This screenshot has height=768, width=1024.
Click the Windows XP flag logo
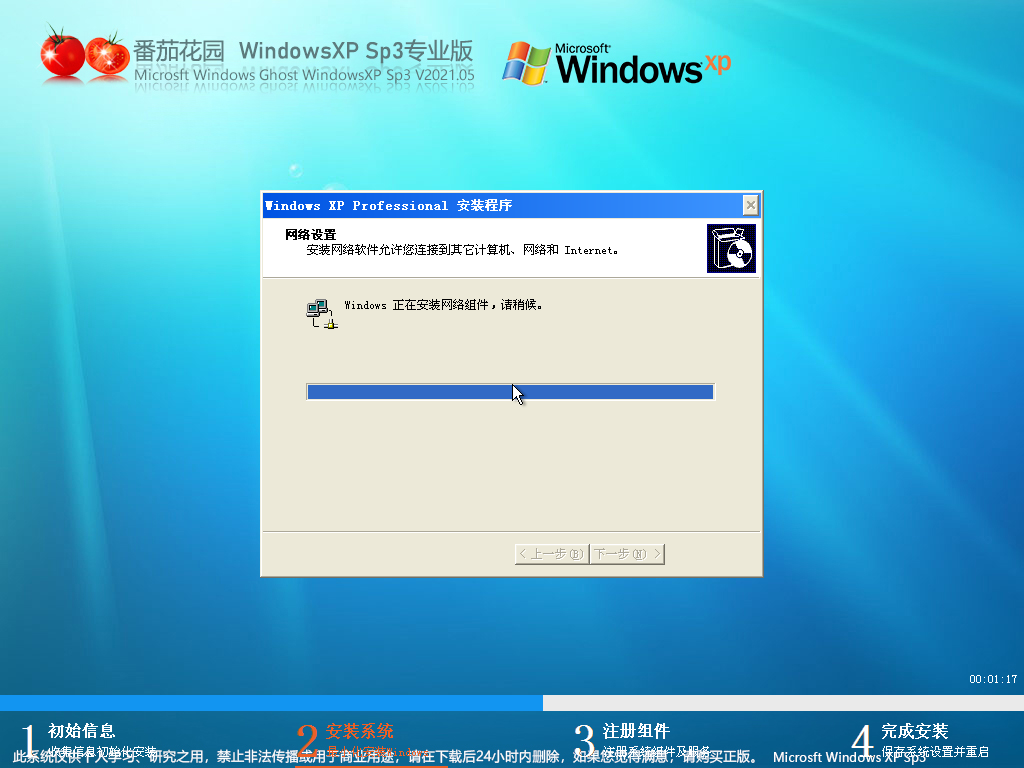pos(527,62)
